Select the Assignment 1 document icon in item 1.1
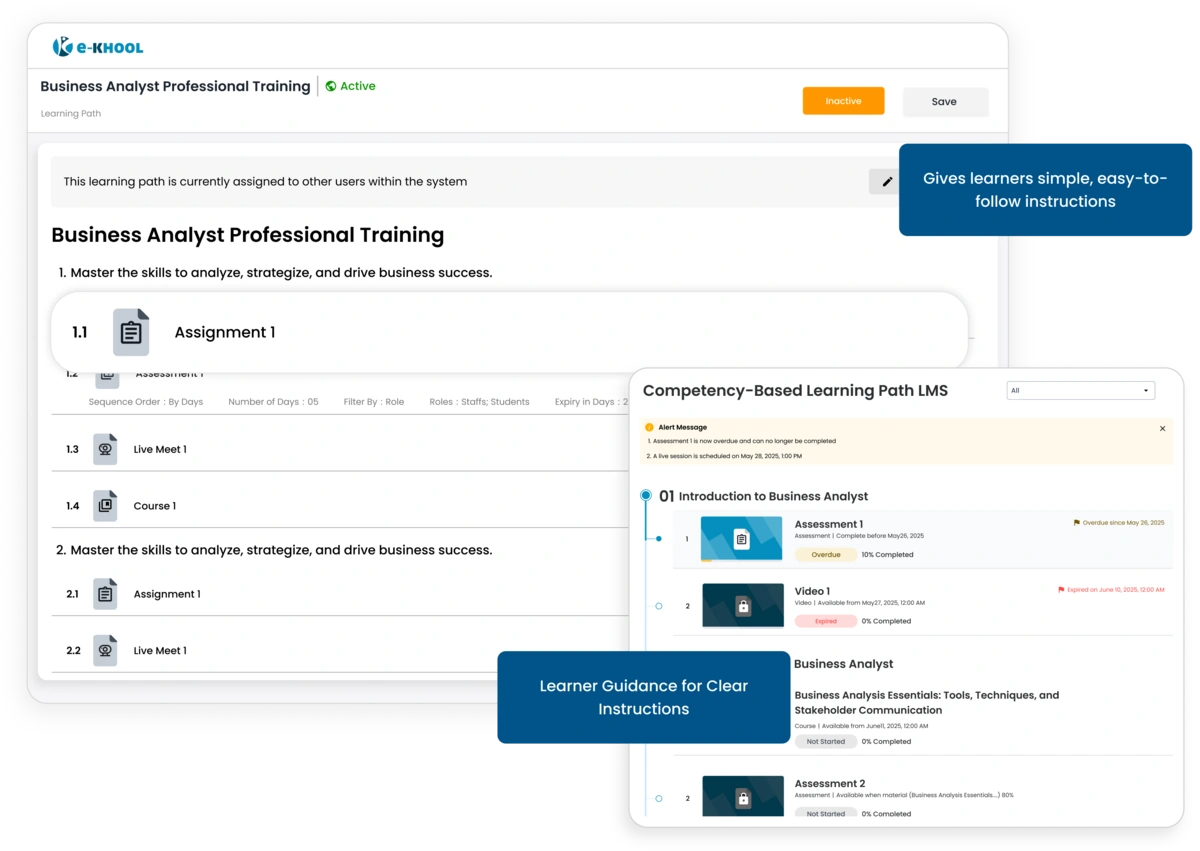This screenshot has width=1200, height=851. pos(131,331)
